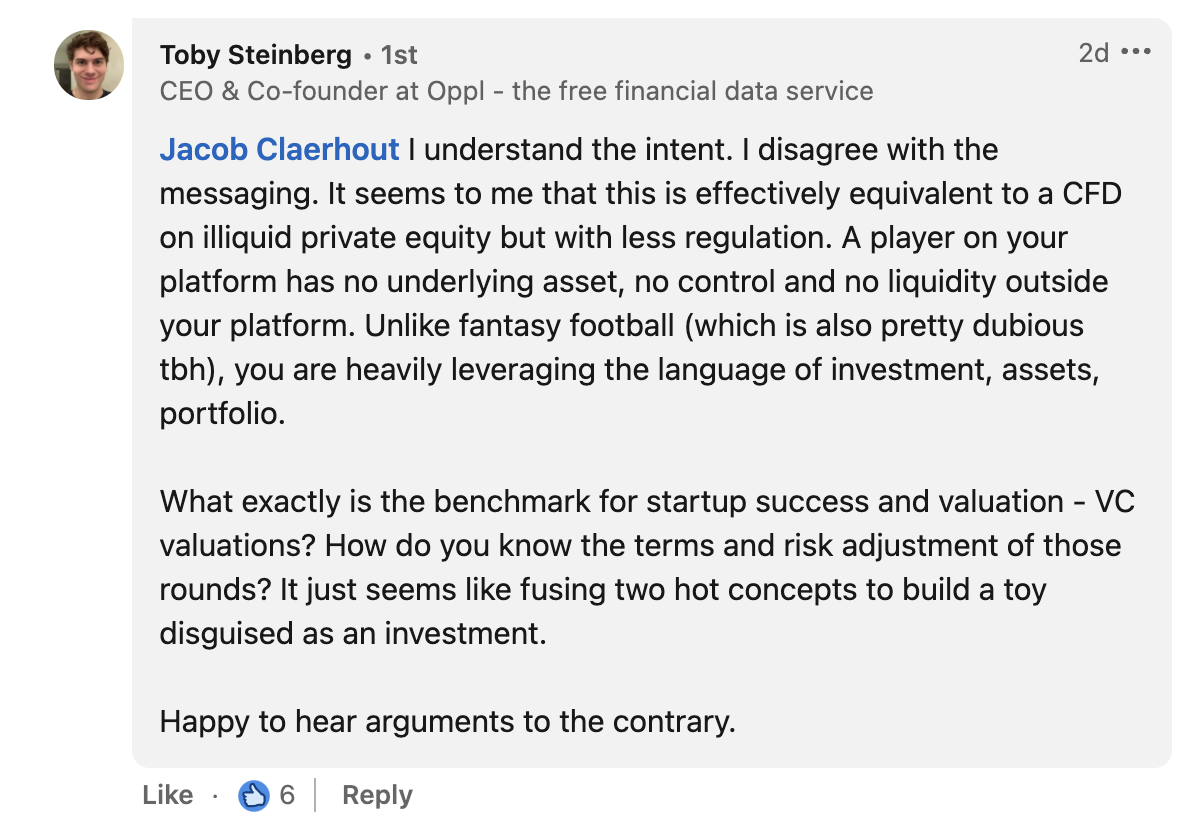Click the paragraph starting 'What exactly is the benchmark'
Screen dimensions: 1194x824
[647, 567]
